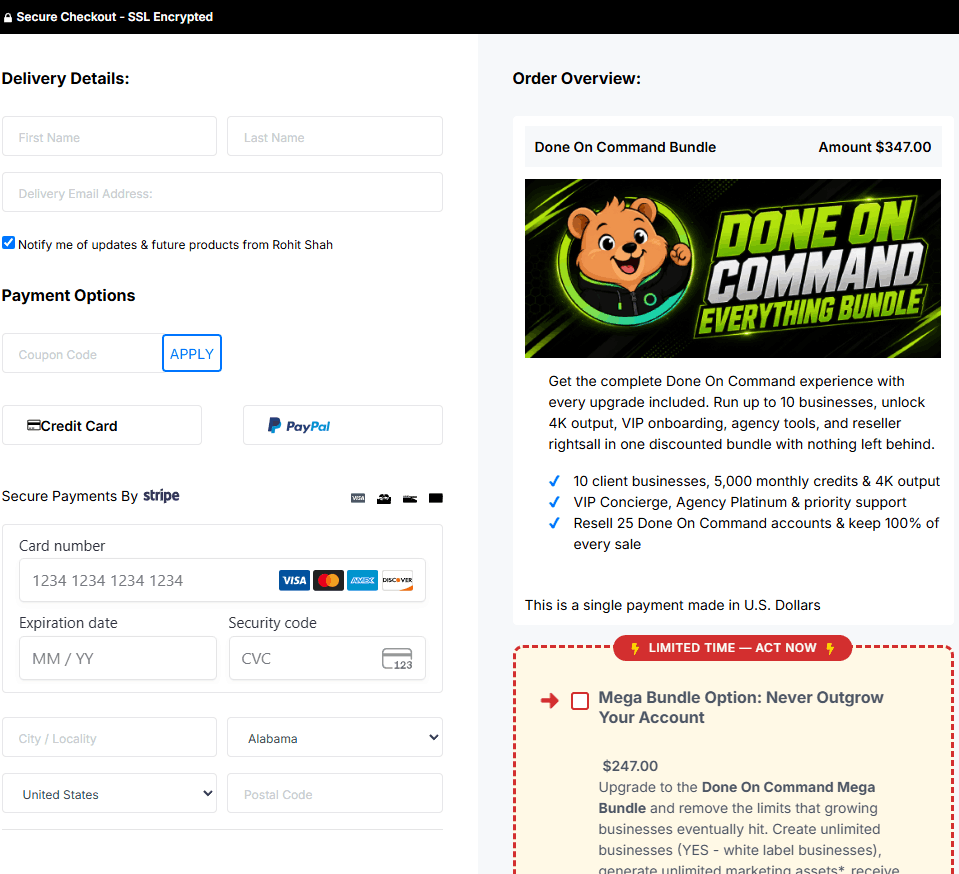Click the PayPal logo
Image resolution: width=959 pixels, height=874 pixels.
click(299, 426)
